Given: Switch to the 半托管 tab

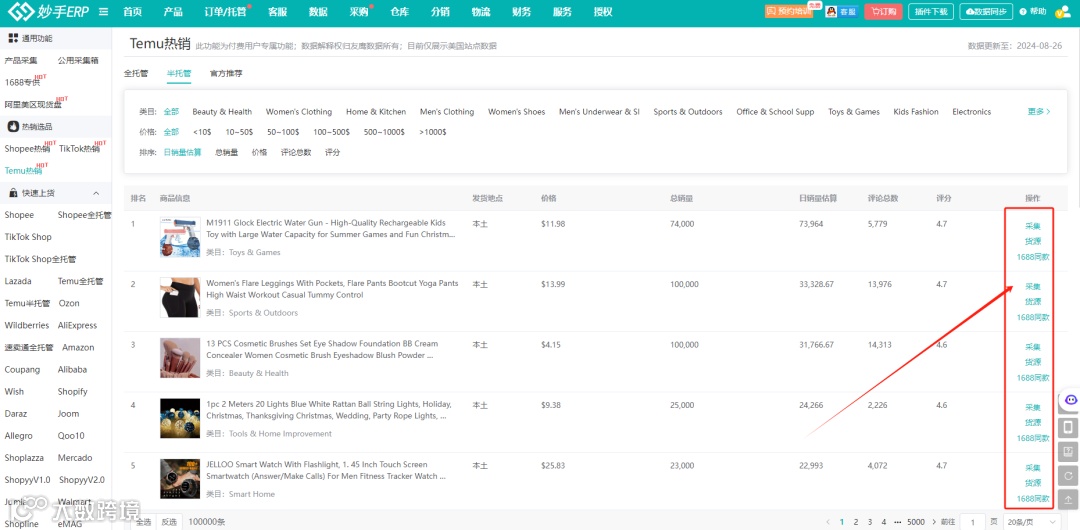Looking at the screenshot, I should (178, 73).
